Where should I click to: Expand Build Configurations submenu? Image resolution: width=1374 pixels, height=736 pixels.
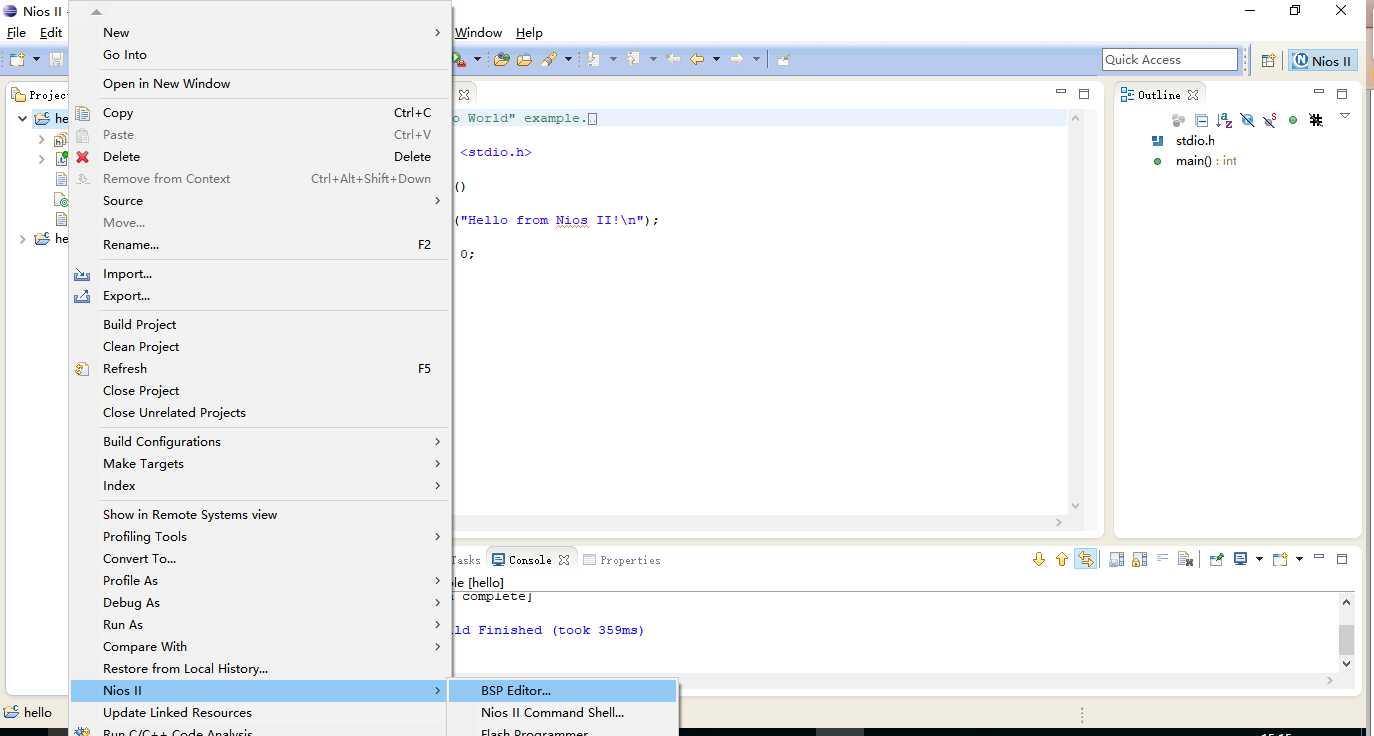point(259,442)
